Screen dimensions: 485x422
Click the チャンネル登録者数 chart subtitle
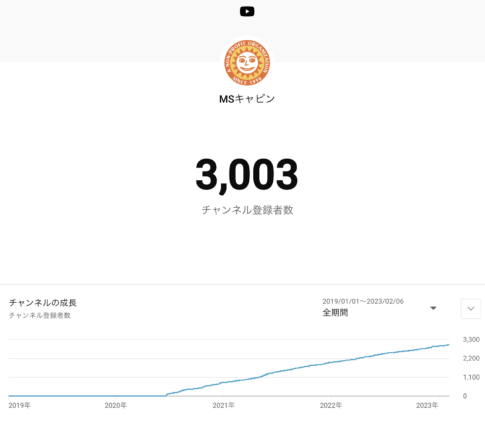point(40,315)
